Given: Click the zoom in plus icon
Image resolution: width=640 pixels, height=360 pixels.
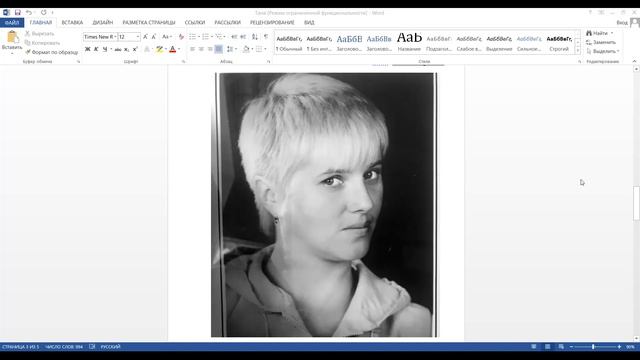Looking at the screenshot, I should (619, 347).
